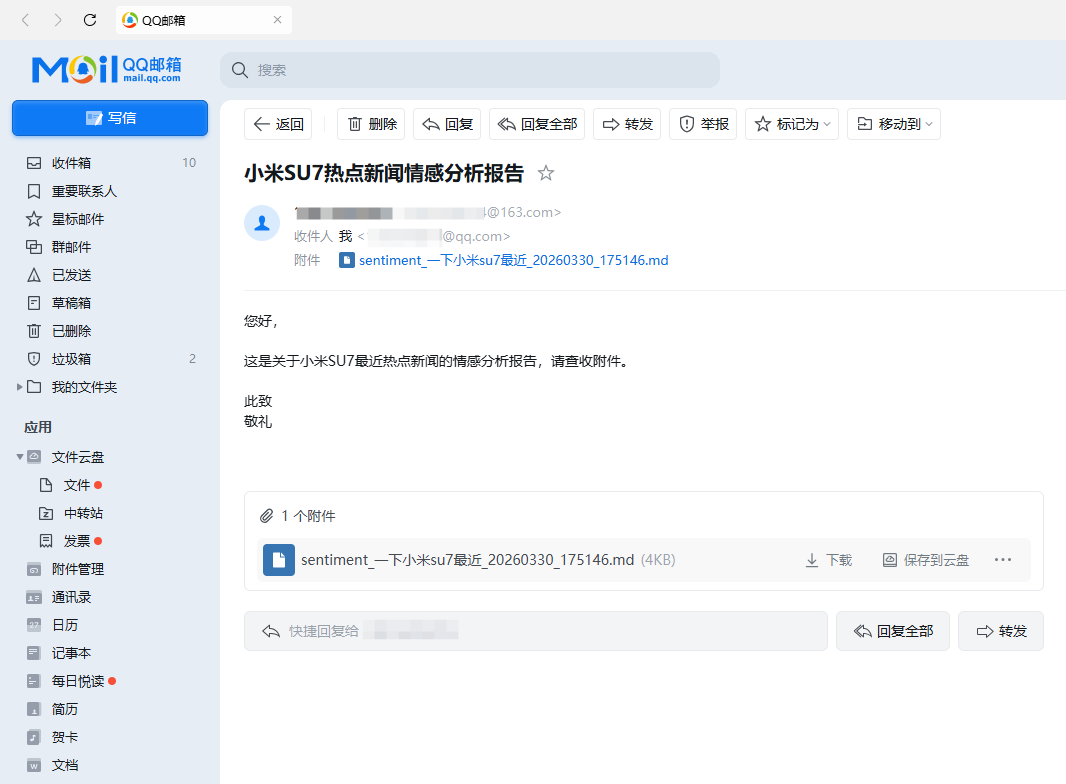Click 举报 report button

pos(703,124)
